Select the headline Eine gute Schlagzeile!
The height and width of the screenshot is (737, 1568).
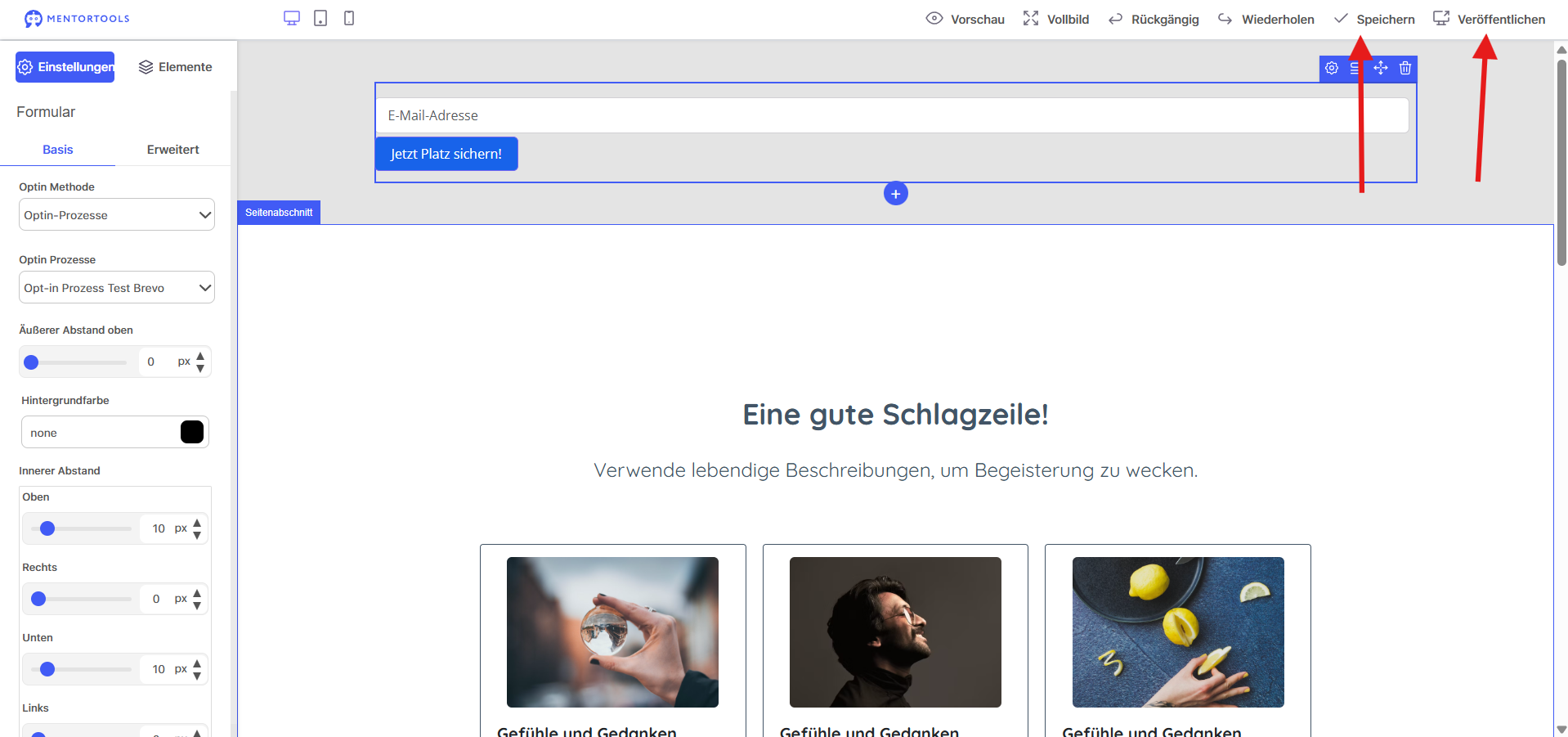[x=895, y=415]
